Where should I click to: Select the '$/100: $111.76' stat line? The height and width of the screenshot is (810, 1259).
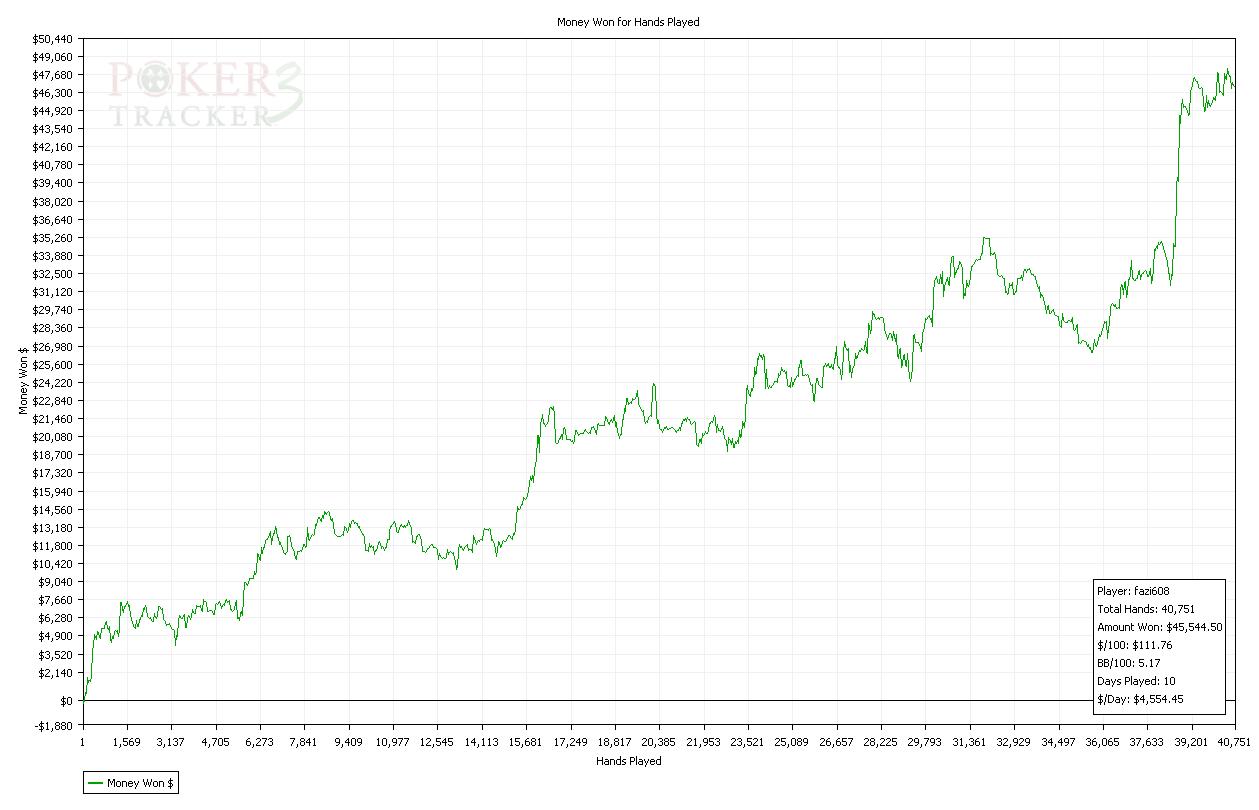pyautogui.click(x=1134, y=645)
